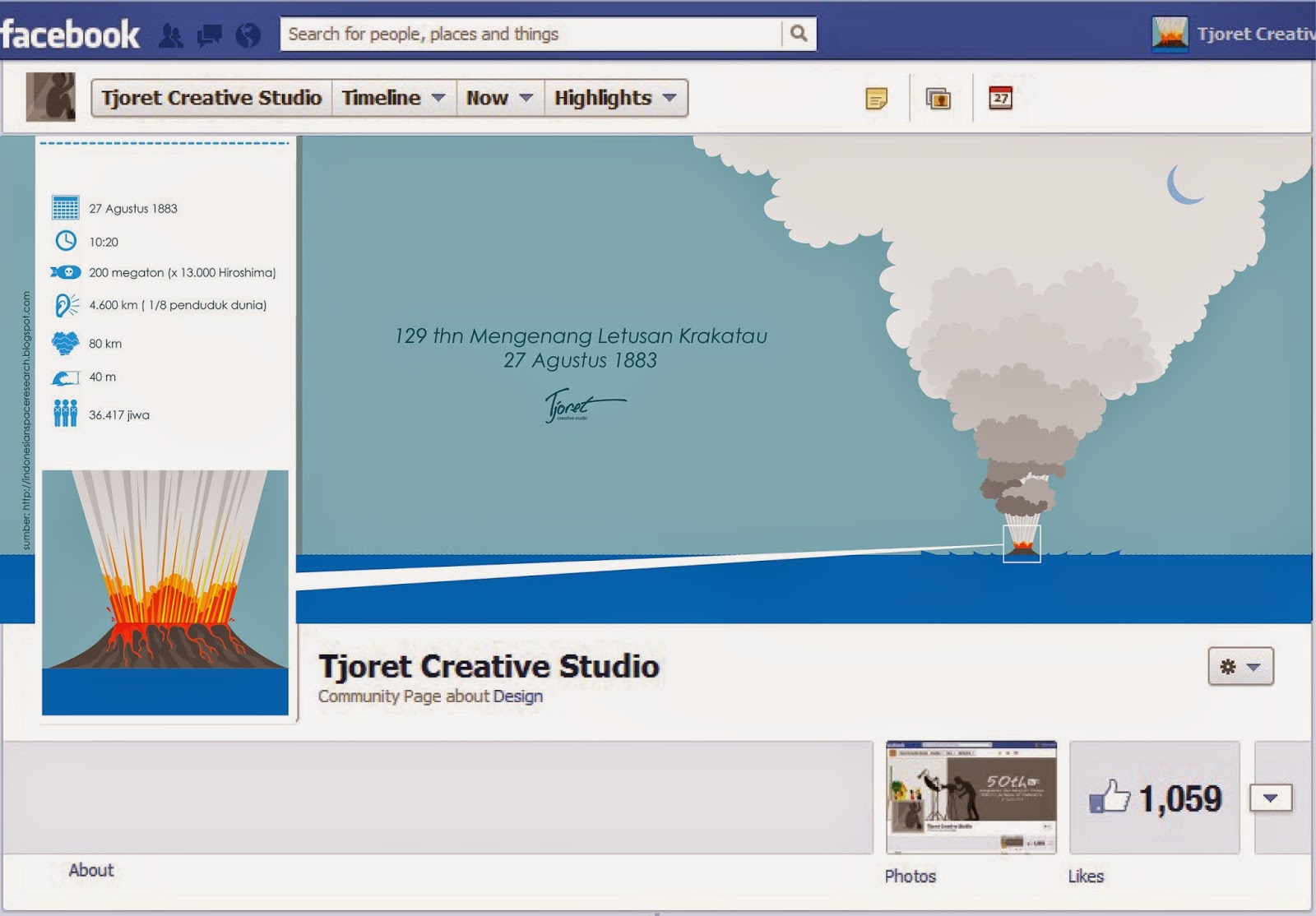Click the people icon beside 36.417 jiwa
Viewport: 1316px width, 916px height.
(65, 413)
